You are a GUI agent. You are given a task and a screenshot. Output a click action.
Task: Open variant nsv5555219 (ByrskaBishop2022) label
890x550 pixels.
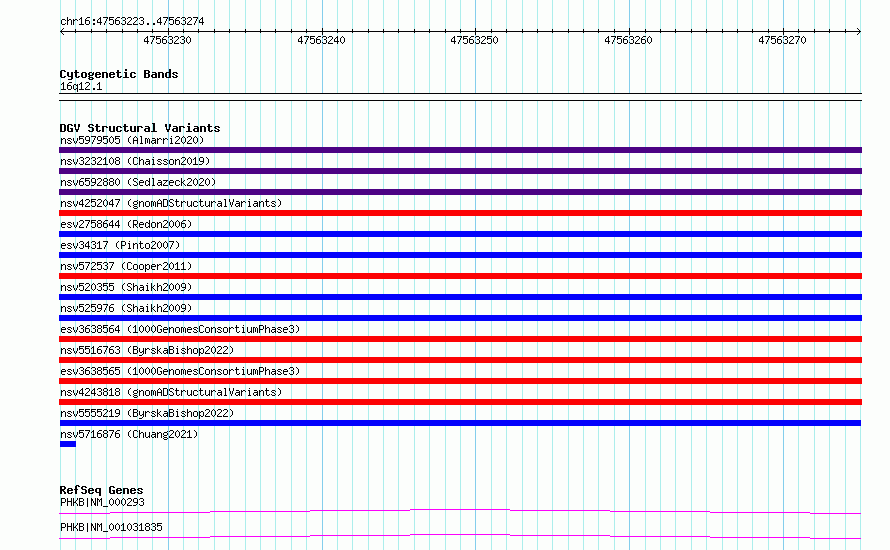147,413
